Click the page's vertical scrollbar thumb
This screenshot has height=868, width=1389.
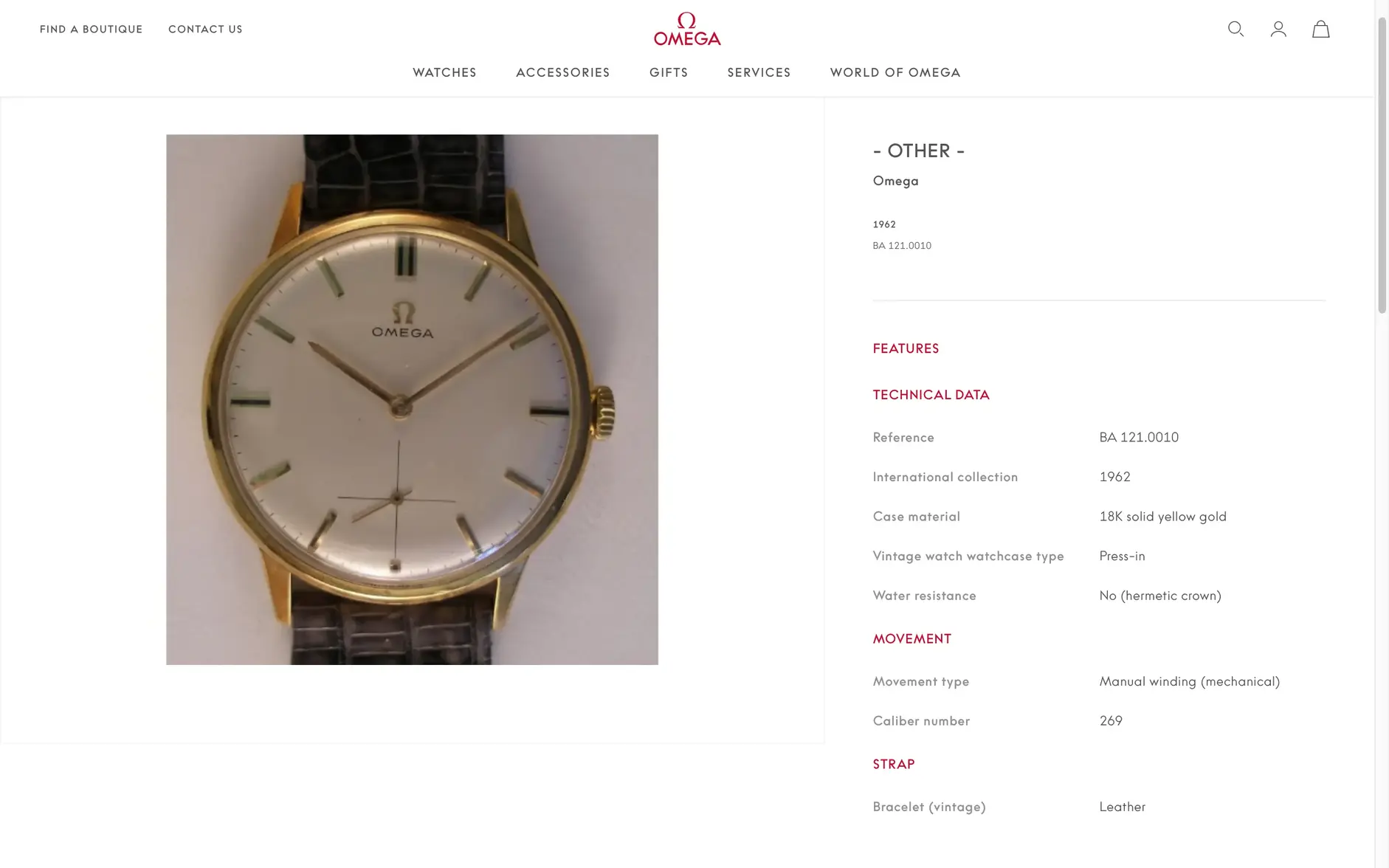click(x=1382, y=166)
